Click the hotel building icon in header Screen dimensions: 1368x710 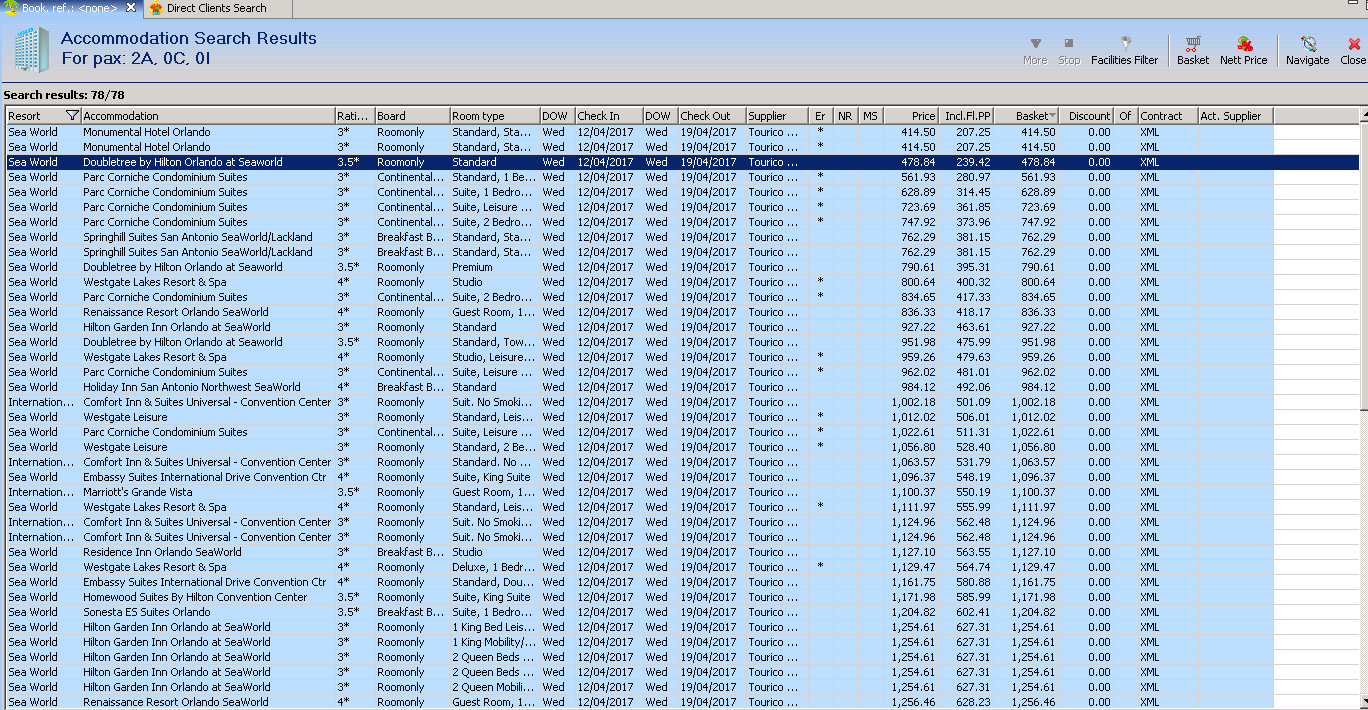(x=30, y=50)
